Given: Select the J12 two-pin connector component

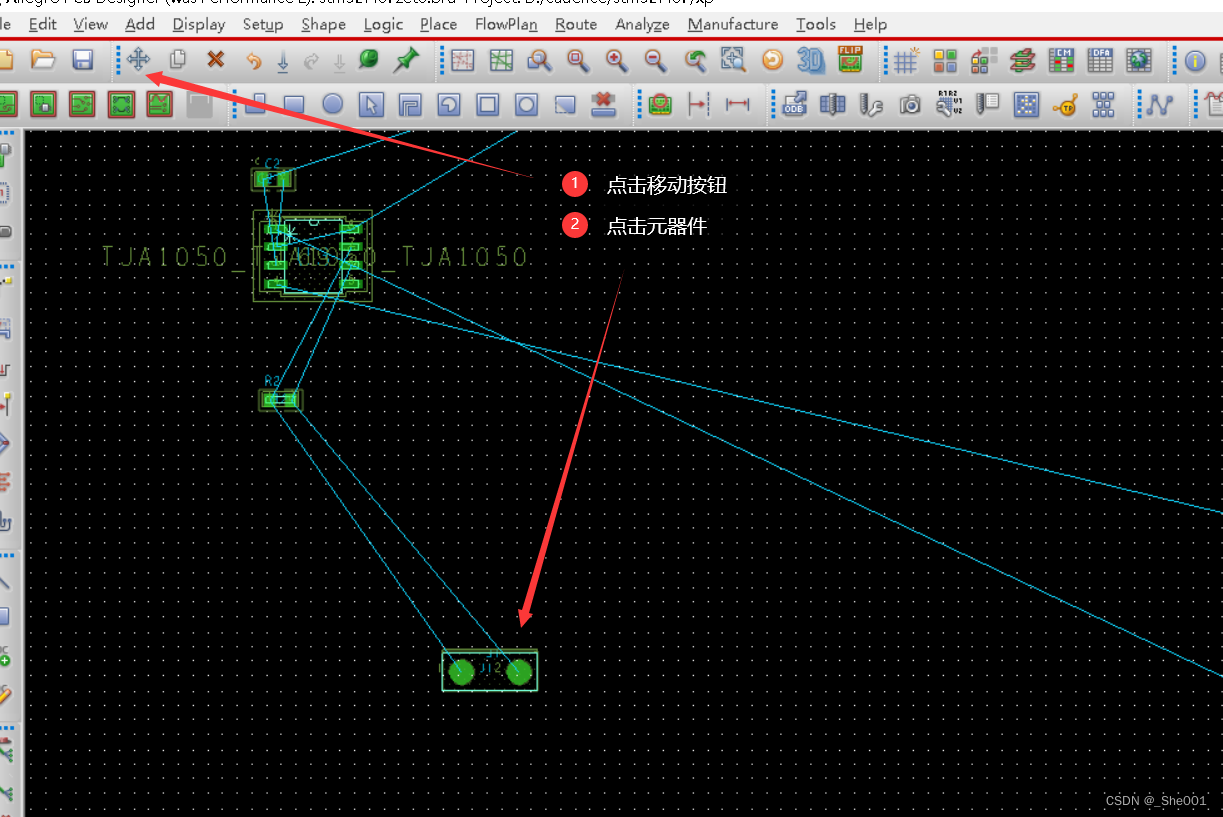Looking at the screenshot, I should pos(489,671).
